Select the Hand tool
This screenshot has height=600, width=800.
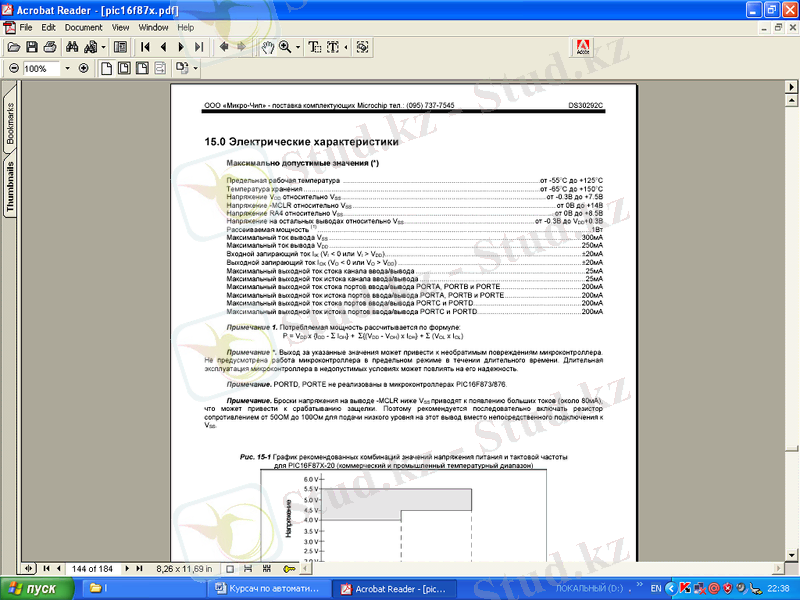[x=268, y=47]
